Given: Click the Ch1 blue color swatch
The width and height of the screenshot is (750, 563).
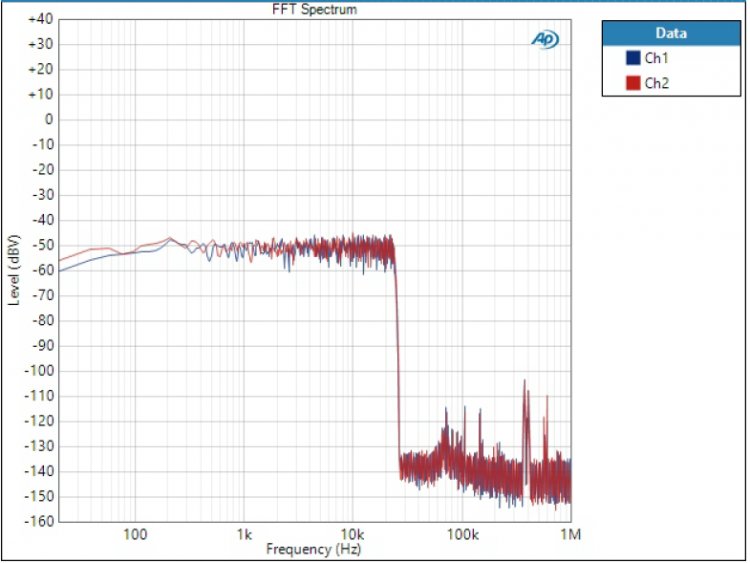Looking at the screenshot, I should [633, 58].
